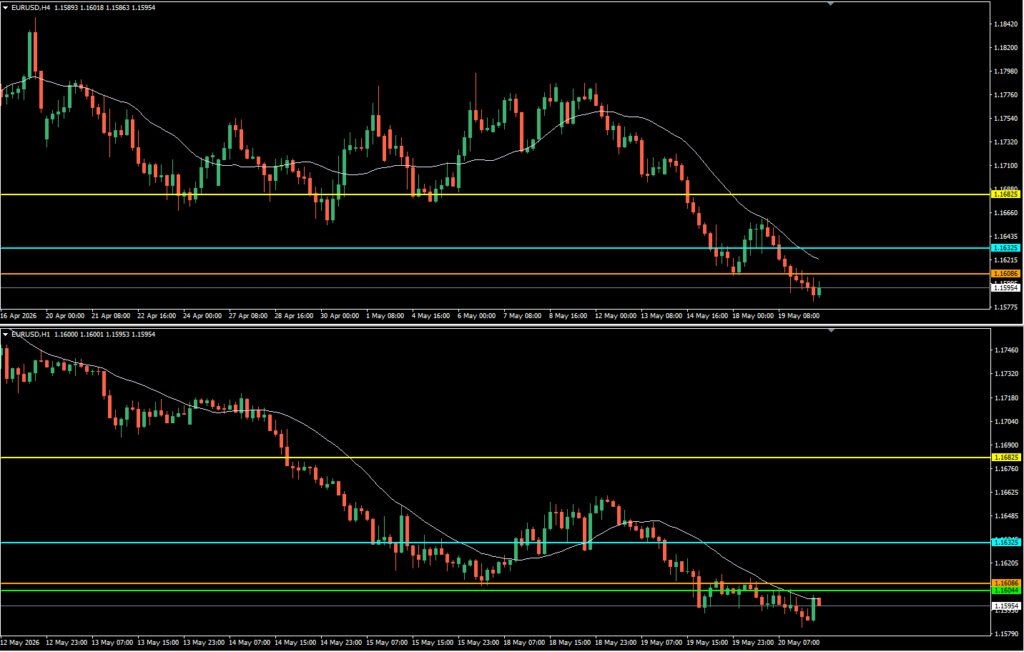
Task: Click 1.16485 on the H1 price scale
Action: pos(1007,515)
